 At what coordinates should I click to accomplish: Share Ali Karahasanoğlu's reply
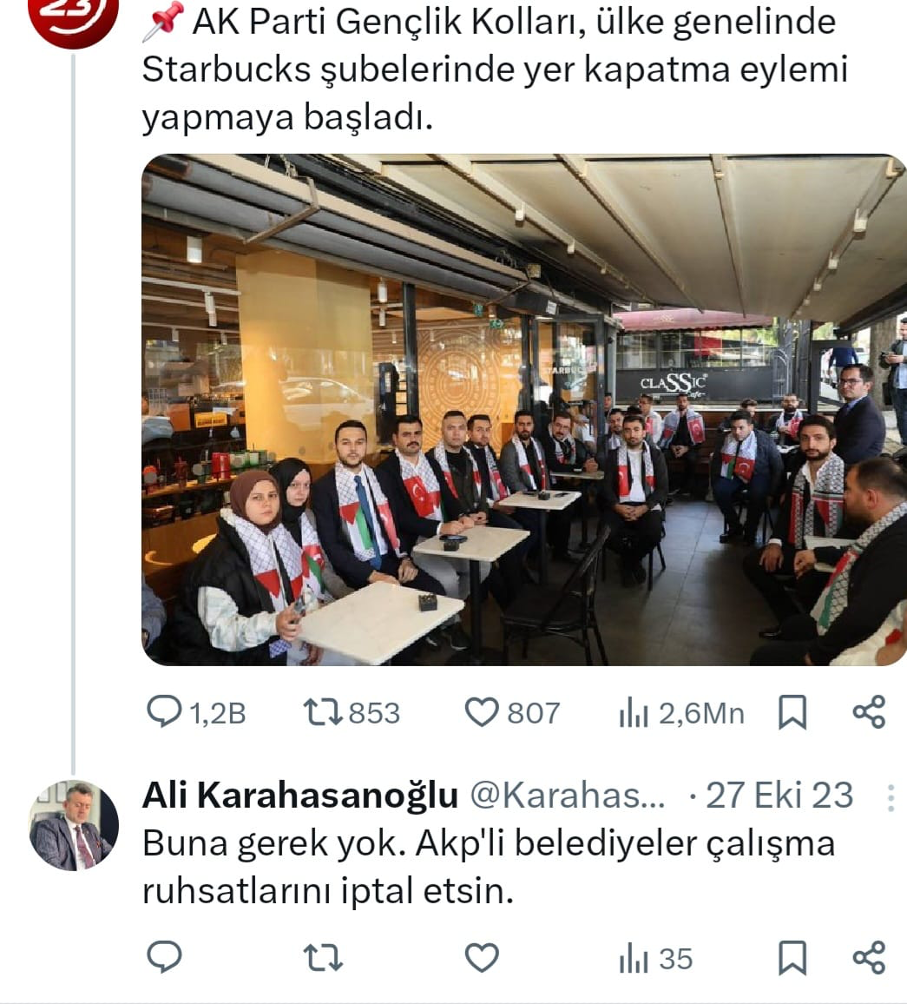click(869, 957)
